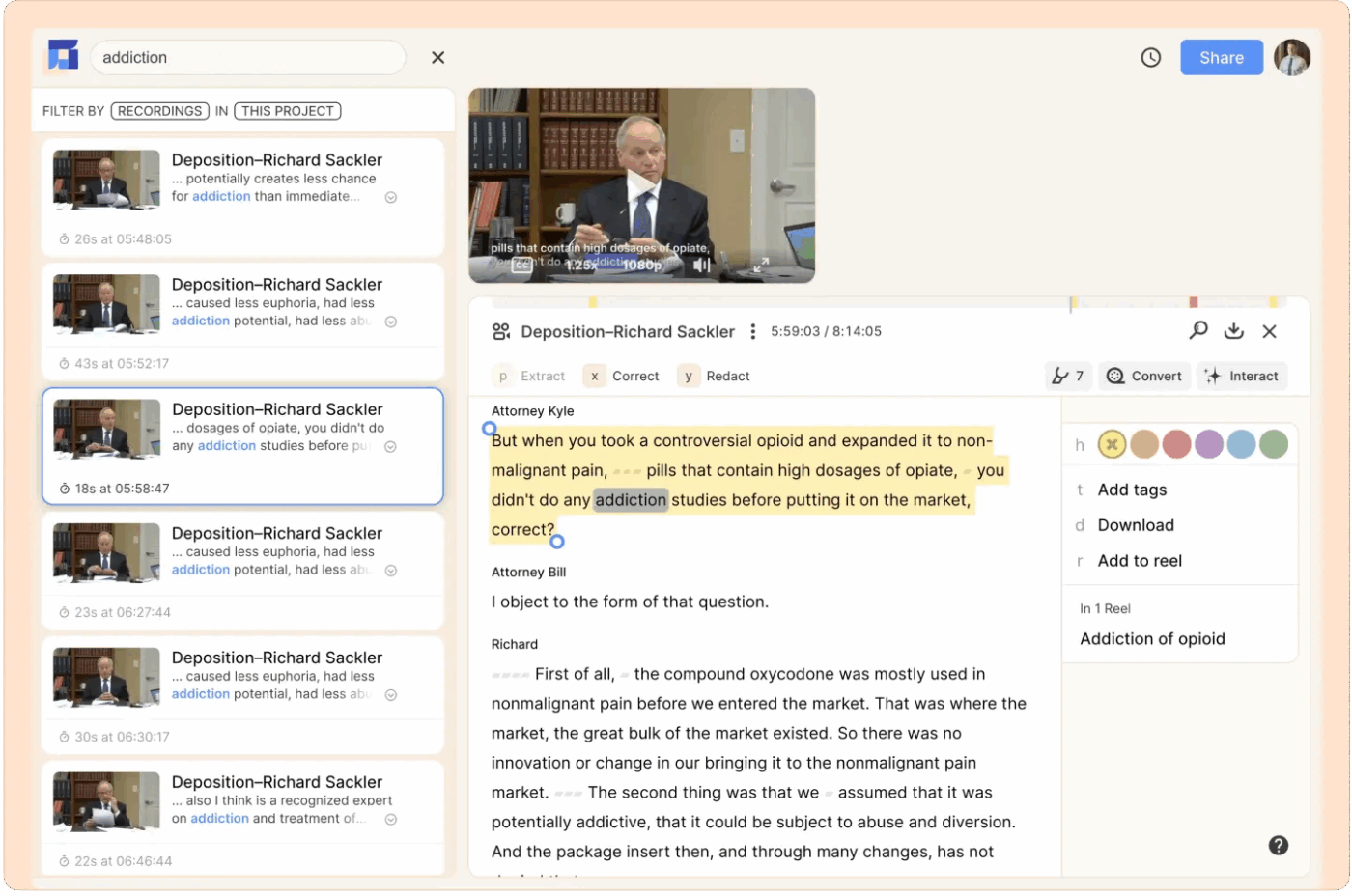The image size is (1352, 896).
Task: Open the RECORDINGS filter dropdown
Action: [x=160, y=111]
